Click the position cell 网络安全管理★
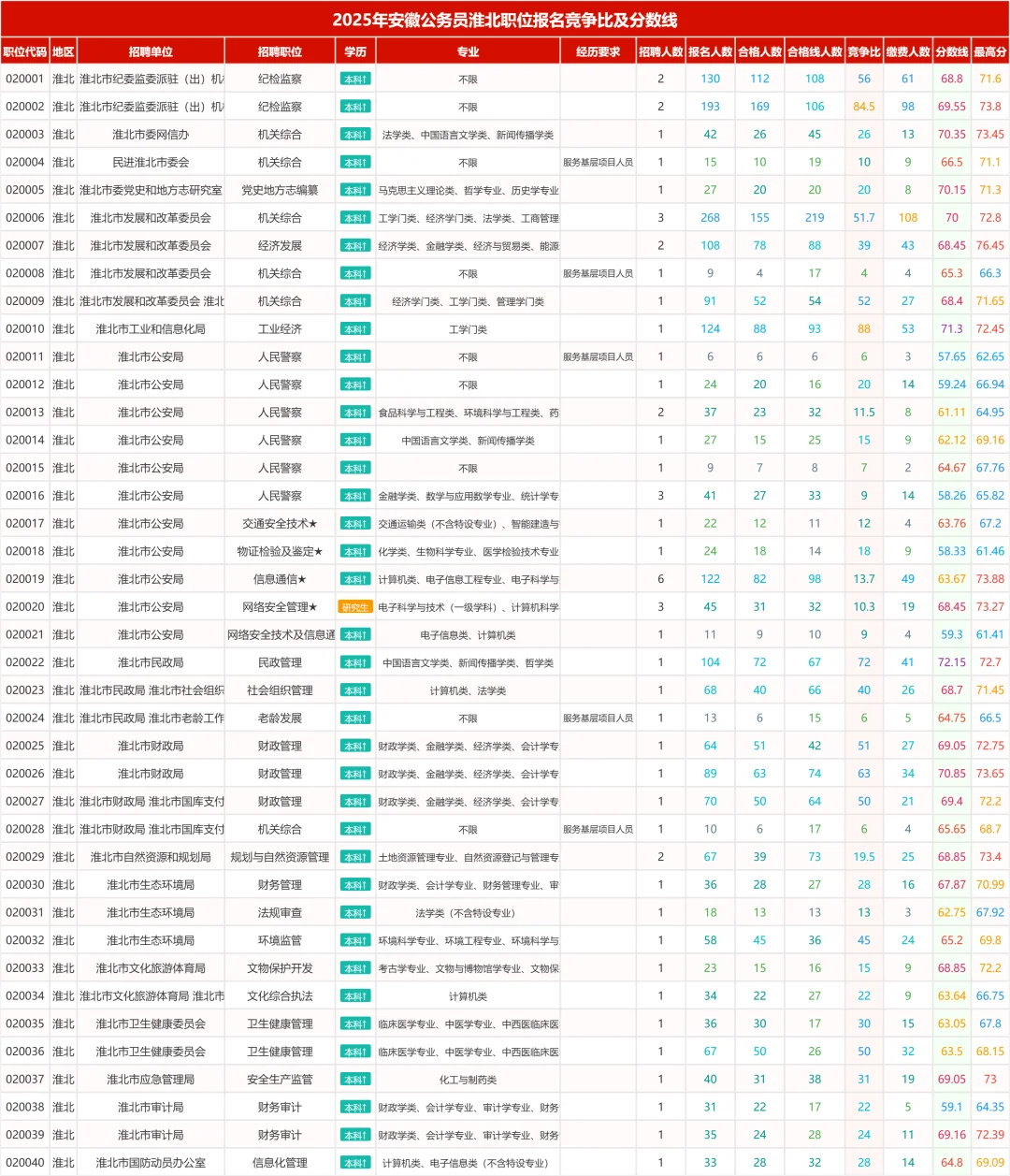Image resolution: width=1010 pixels, height=1176 pixels. pyautogui.click(x=280, y=607)
